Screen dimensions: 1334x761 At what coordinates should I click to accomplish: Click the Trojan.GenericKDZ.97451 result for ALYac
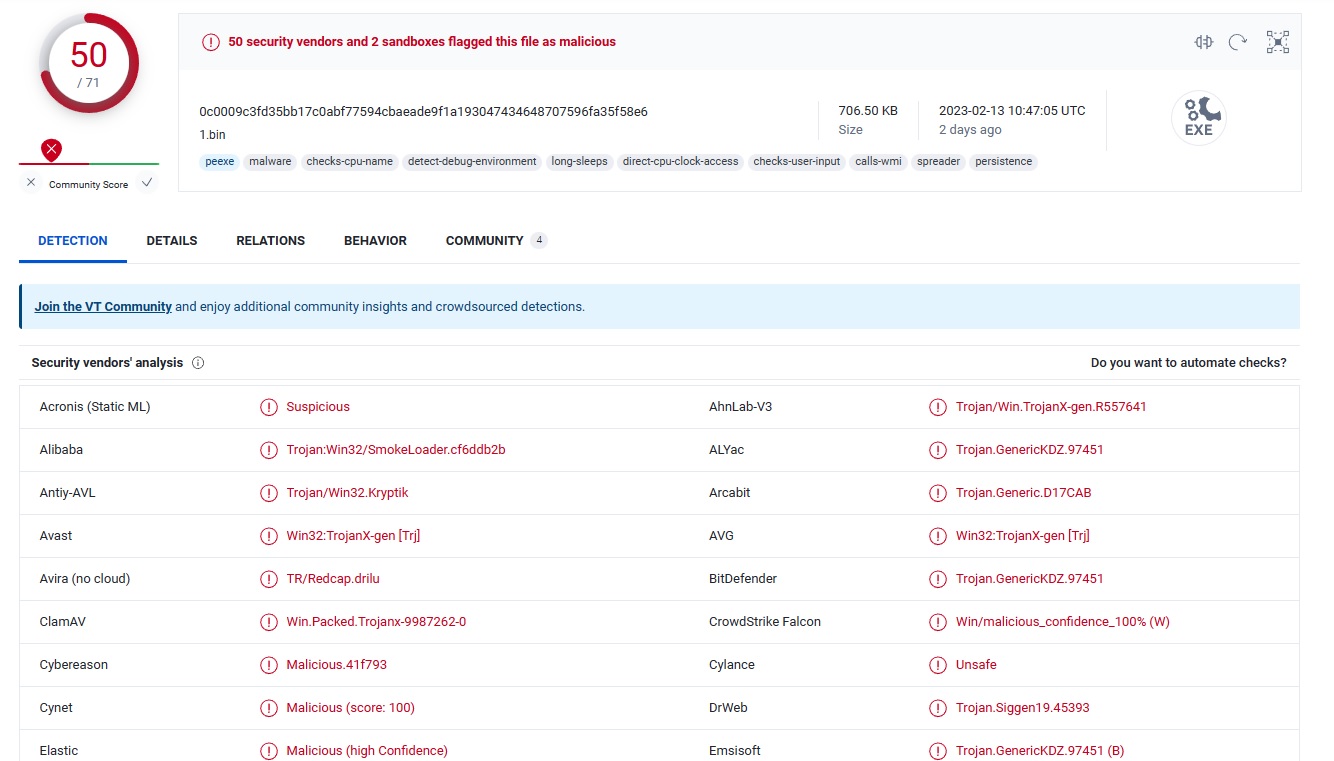(x=1029, y=450)
